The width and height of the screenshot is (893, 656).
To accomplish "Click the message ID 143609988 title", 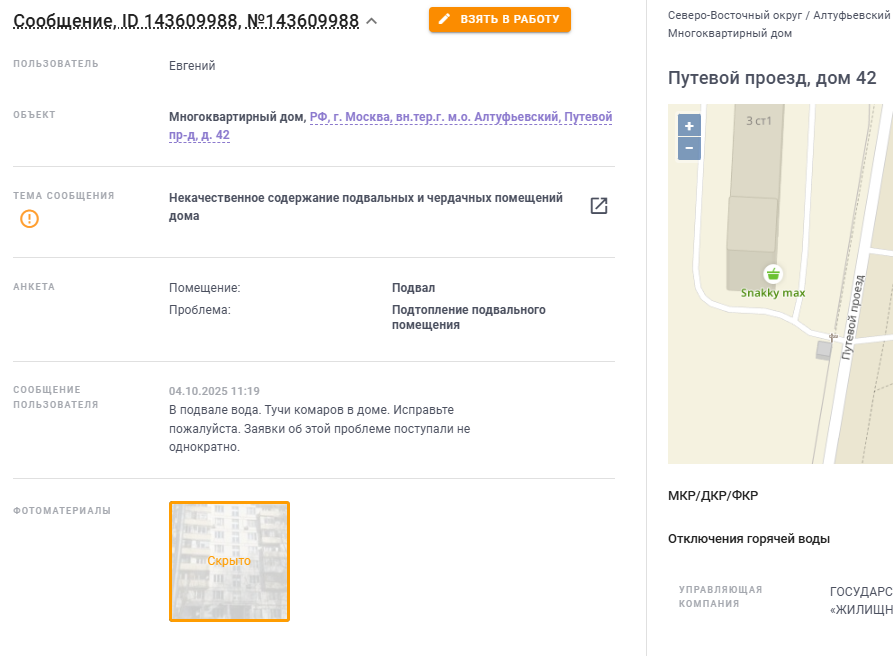I will point(186,21).
